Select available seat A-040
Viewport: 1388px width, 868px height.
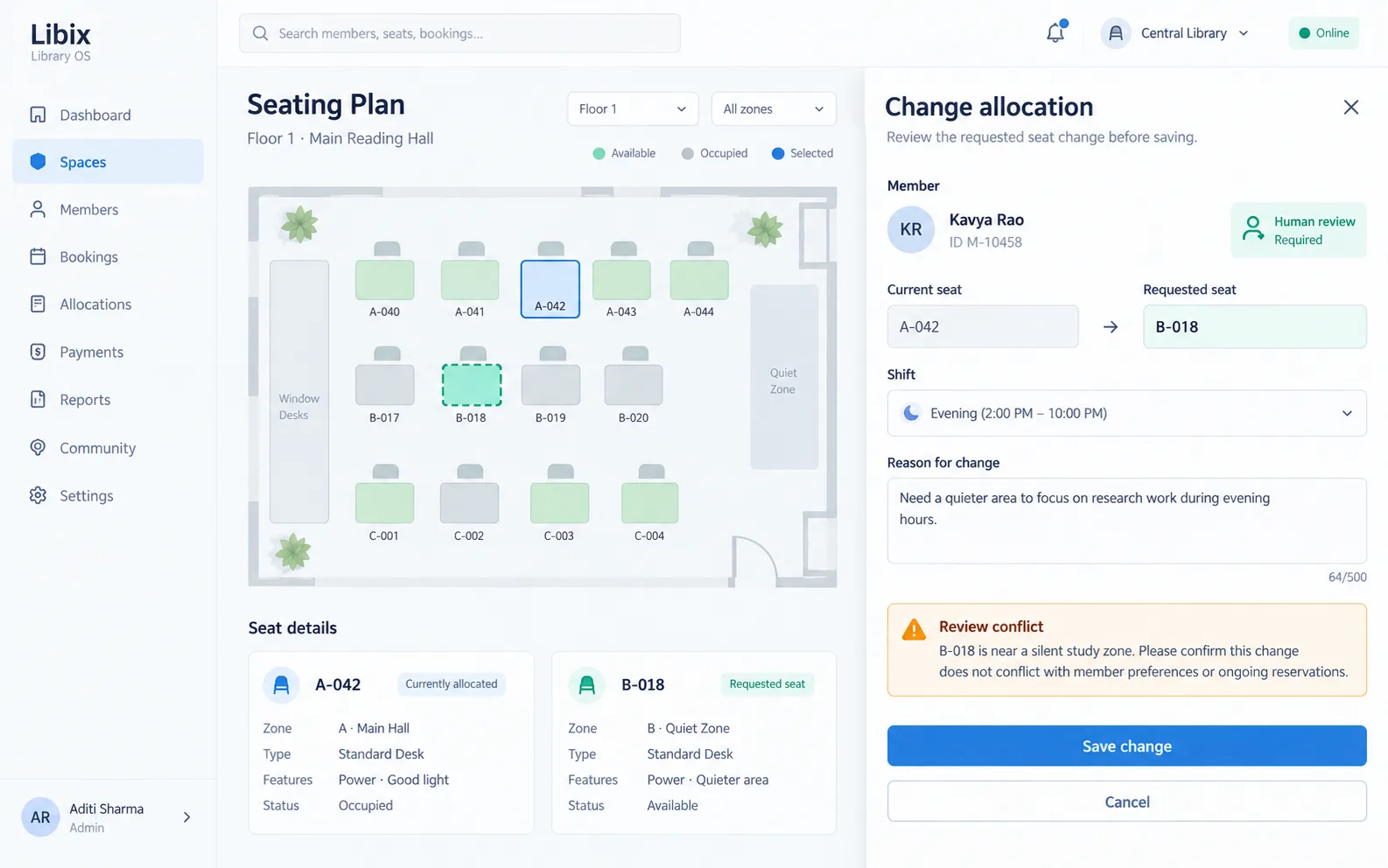pos(385,280)
